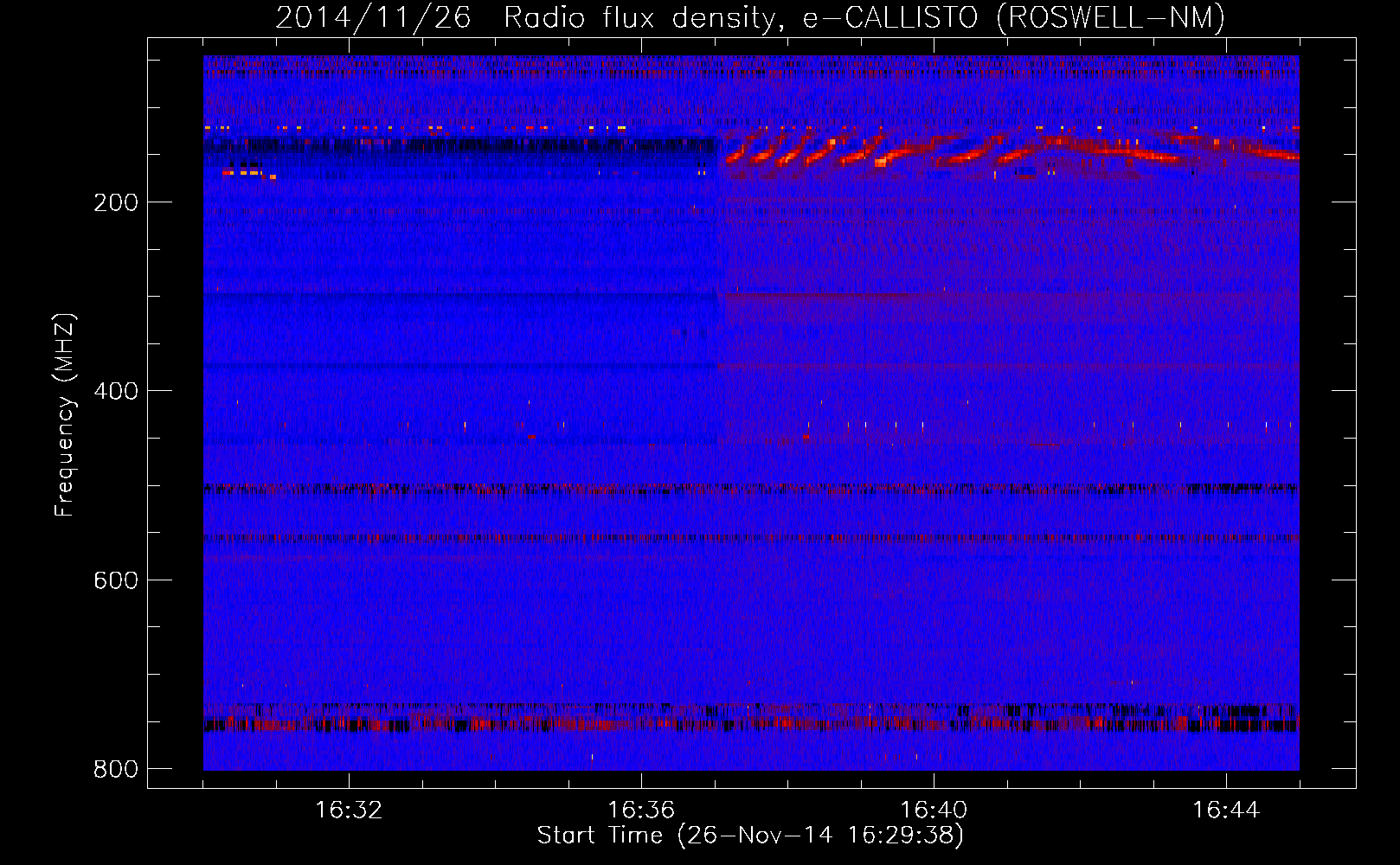Click the 400 frequency tick label
Image resolution: width=1400 pixels, height=865 pixels.
tap(116, 391)
